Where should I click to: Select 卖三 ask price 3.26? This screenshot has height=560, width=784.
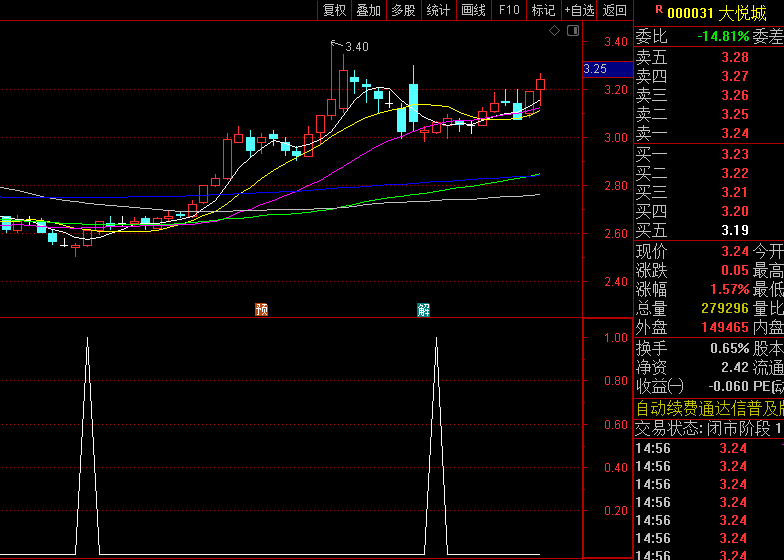coord(735,96)
